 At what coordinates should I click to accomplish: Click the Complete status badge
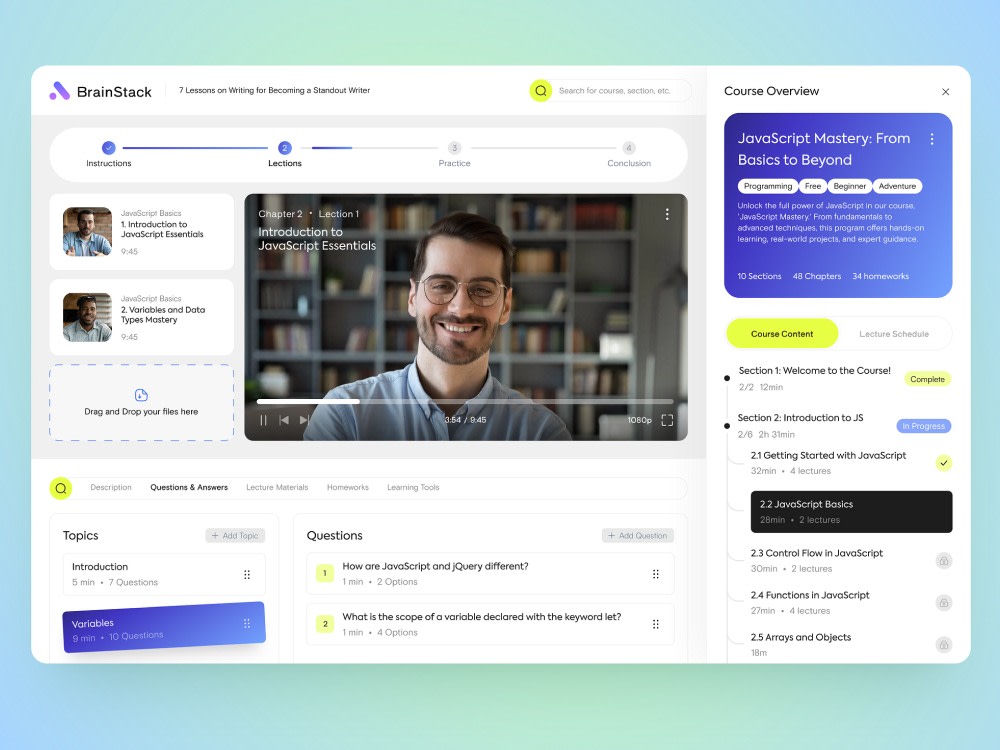927,379
